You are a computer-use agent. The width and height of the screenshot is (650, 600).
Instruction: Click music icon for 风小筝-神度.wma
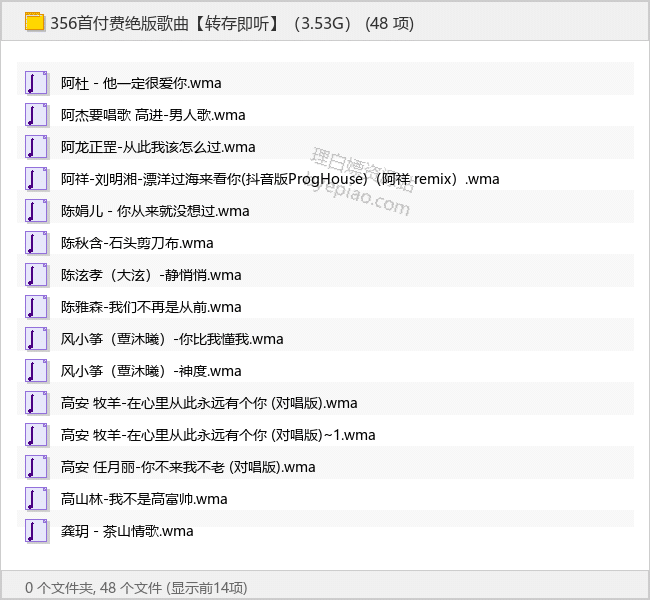click(36, 371)
